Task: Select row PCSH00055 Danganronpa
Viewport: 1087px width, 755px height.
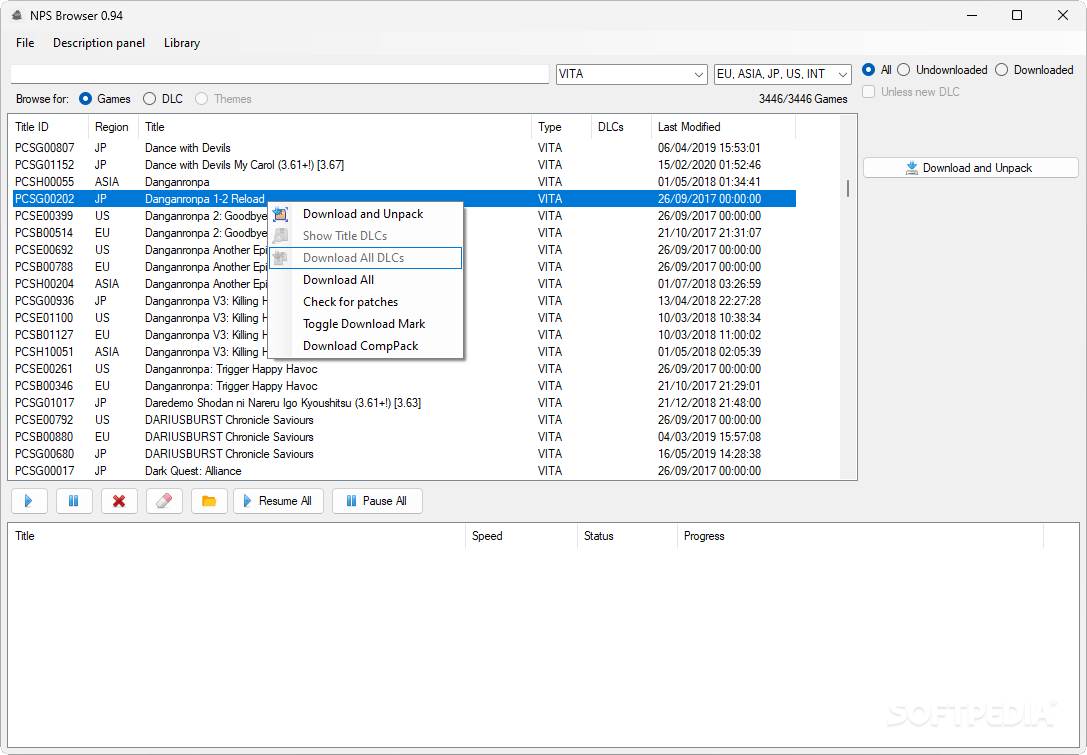Action: pyautogui.click(x=404, y=182)
